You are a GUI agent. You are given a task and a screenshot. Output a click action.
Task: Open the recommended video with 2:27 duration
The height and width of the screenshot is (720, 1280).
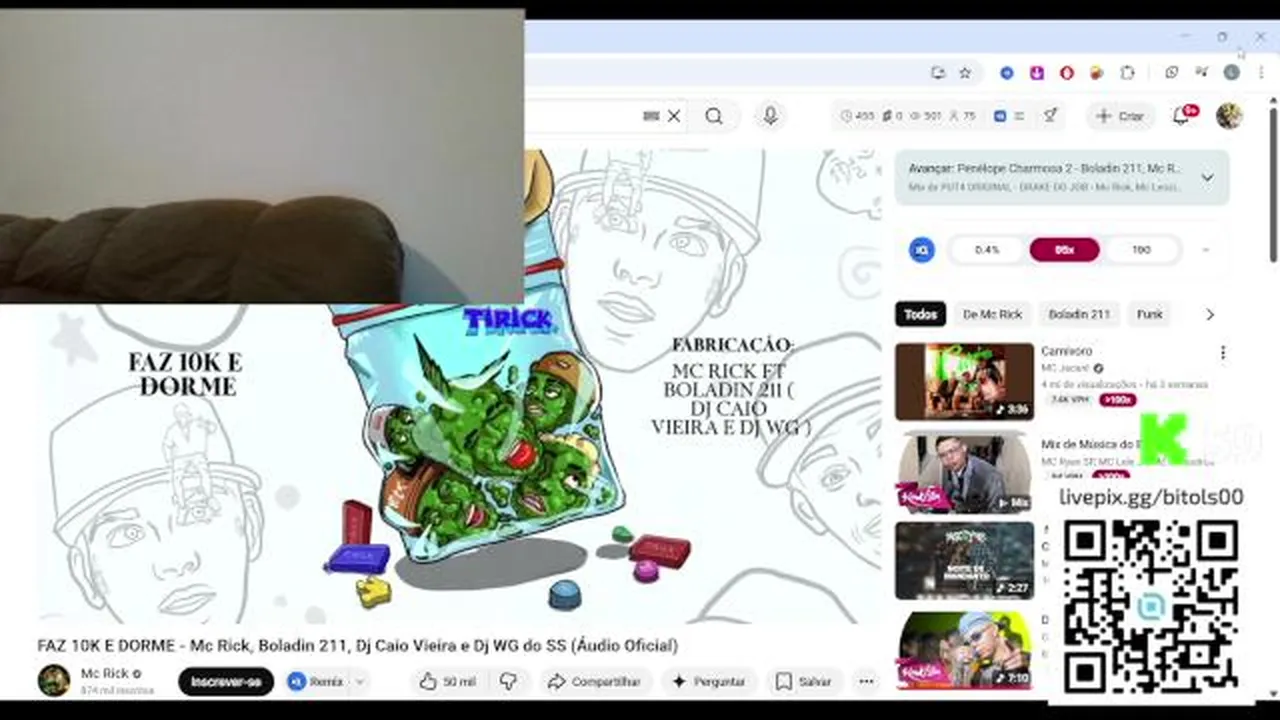pyautogui.click(x=964, y=560)
